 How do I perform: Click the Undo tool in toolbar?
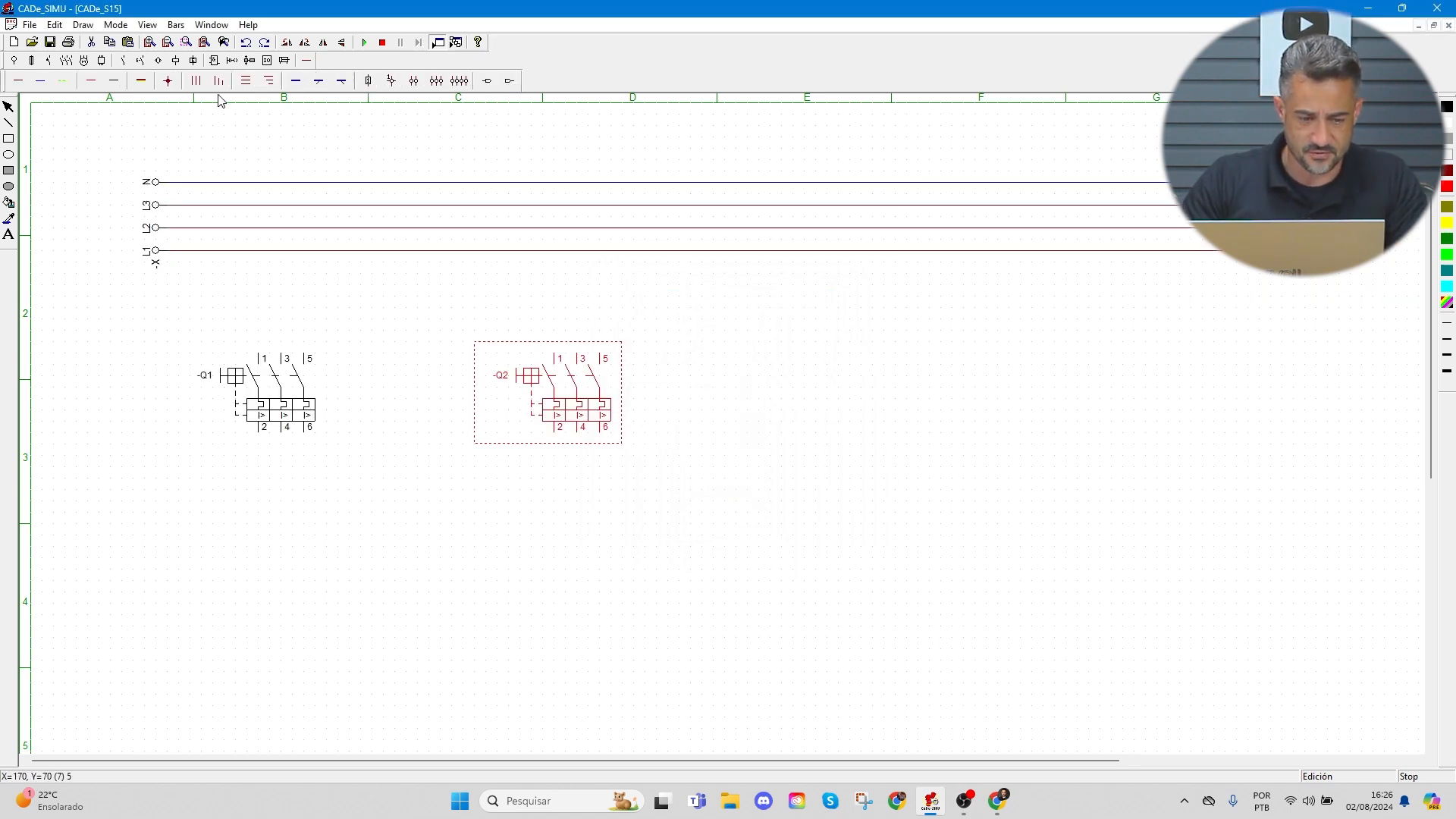click(245, 42)
